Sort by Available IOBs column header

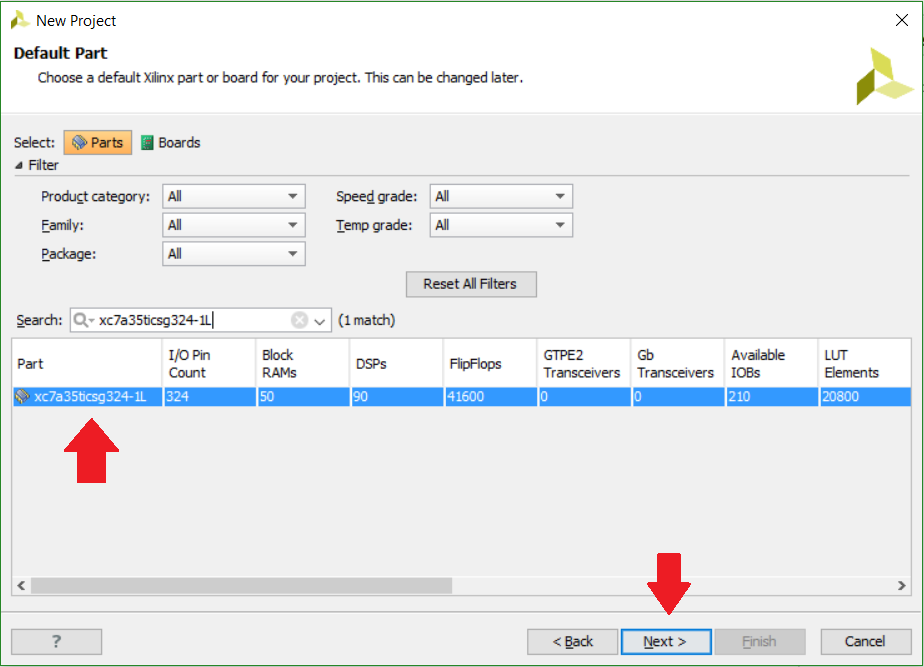tap(771, 364)
